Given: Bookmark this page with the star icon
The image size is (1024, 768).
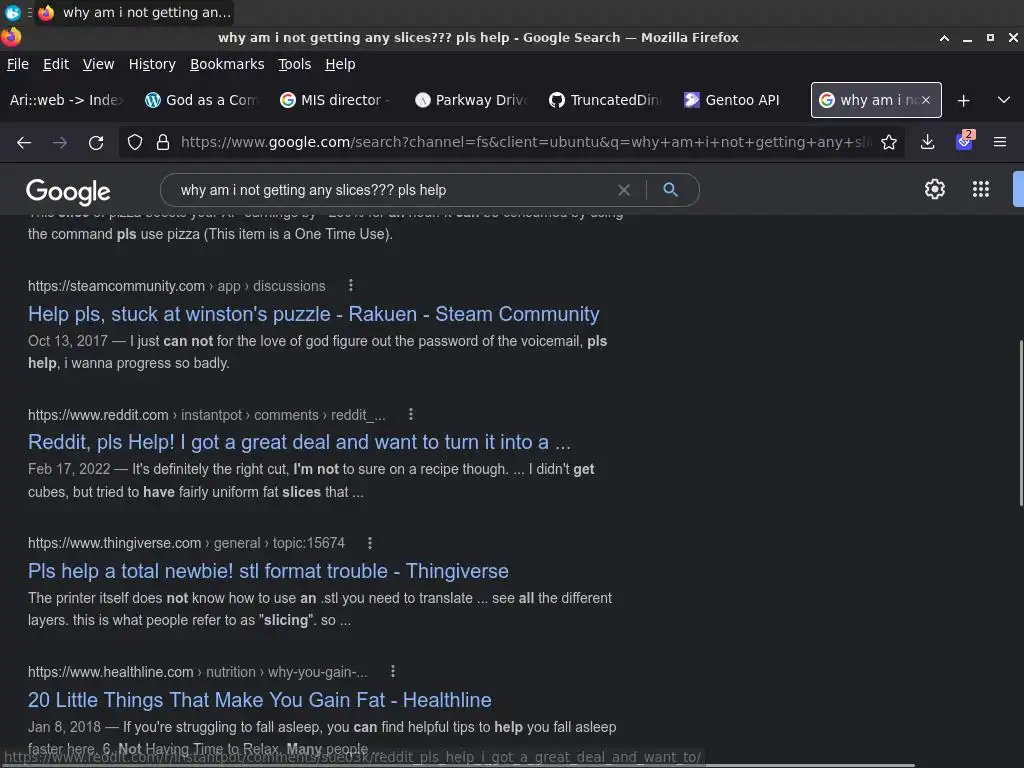Looking at the screenshot, I should point(888,142).
